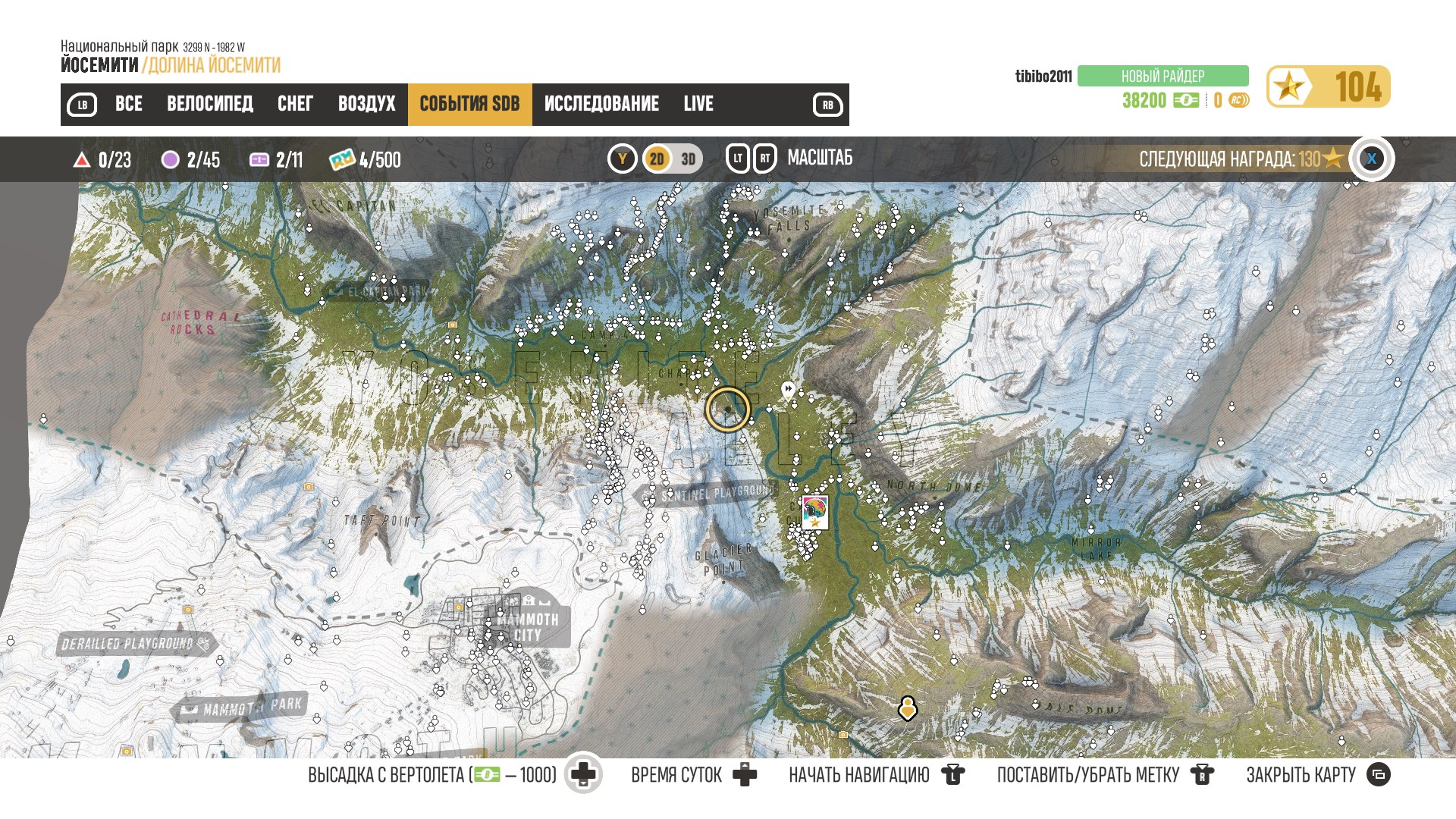
Task: Click the 0/23 challenges count
Action: 115,160
